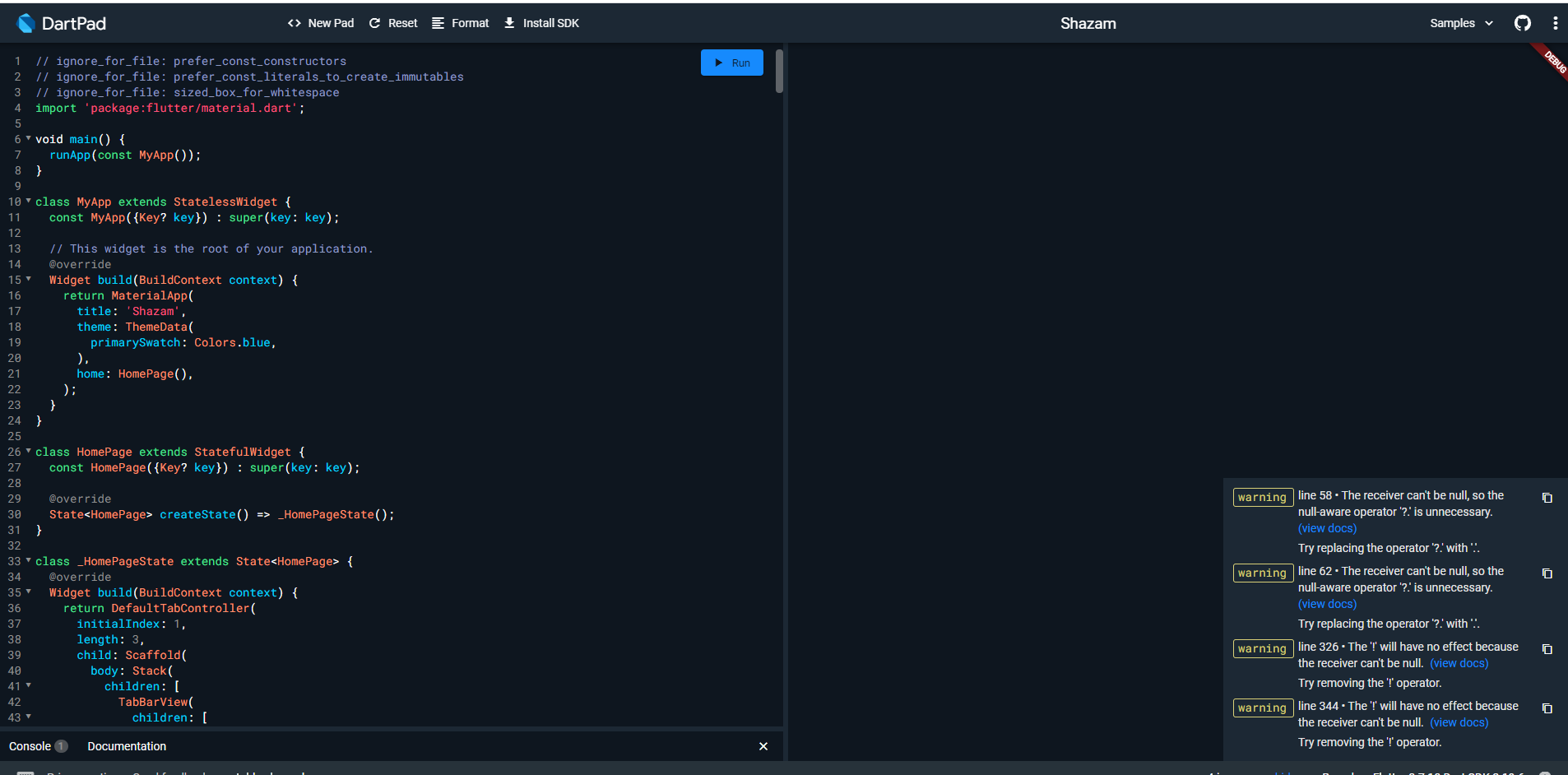
Task: Click the Install SDK button
Action: click(x=541, y=23)
